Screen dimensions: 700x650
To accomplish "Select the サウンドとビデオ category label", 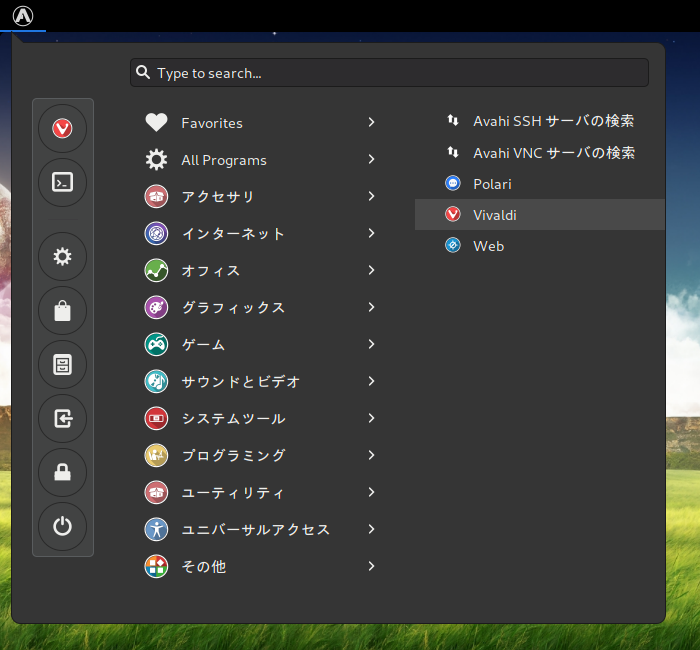I will pyautogui.click(x=241, y=382).
